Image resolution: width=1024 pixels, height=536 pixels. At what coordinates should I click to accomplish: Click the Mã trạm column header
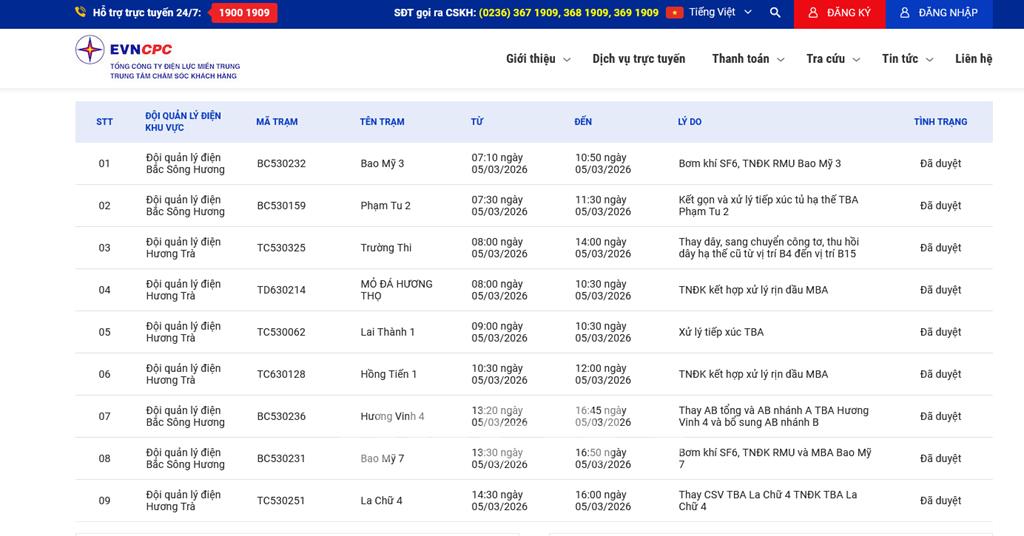(x=277, y=122)
